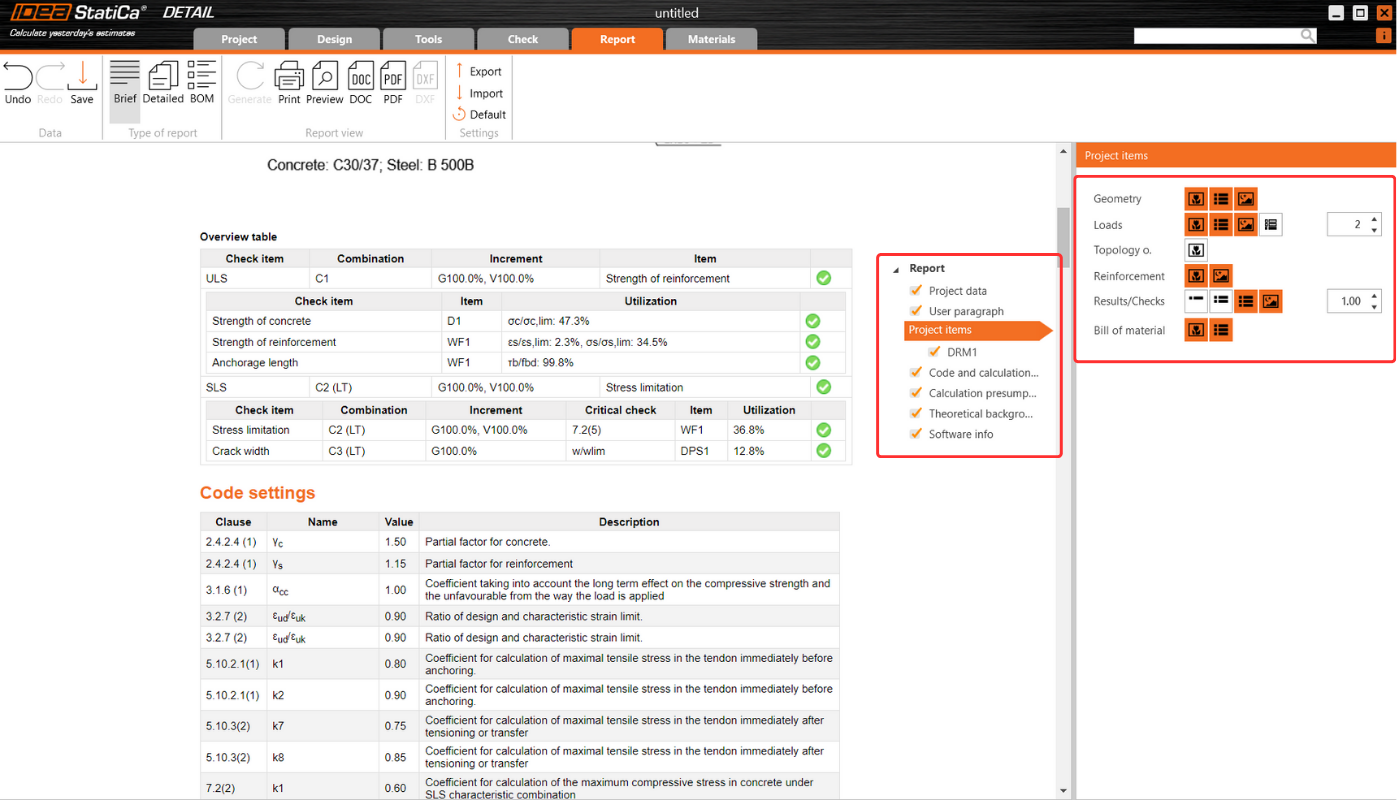Click the Print icon
This screenshot has height=800, width=1397.
click(x=289, y=85)
